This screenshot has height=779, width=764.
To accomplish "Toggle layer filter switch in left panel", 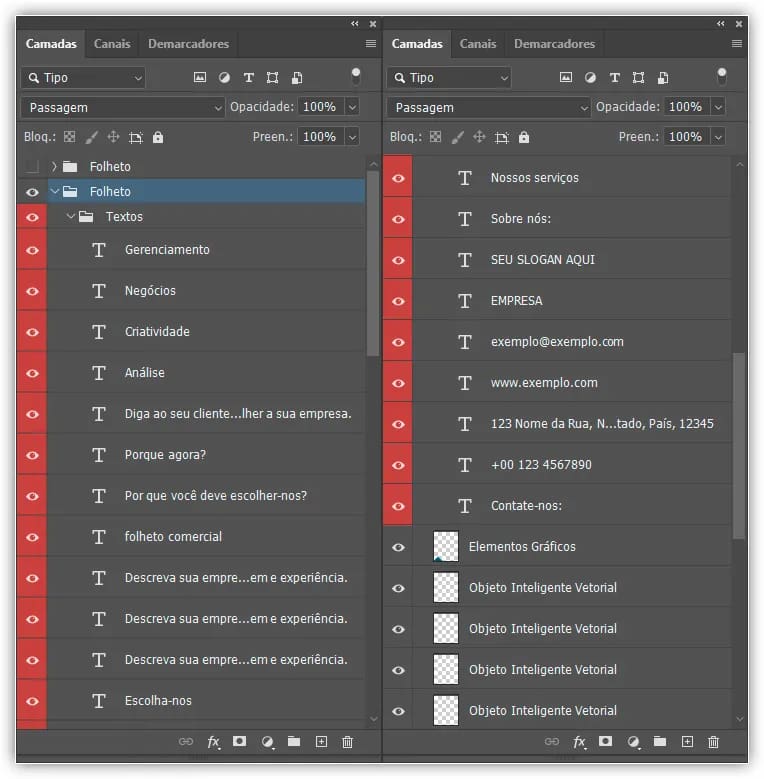I will pyautogui.click(x=355, y=76).
